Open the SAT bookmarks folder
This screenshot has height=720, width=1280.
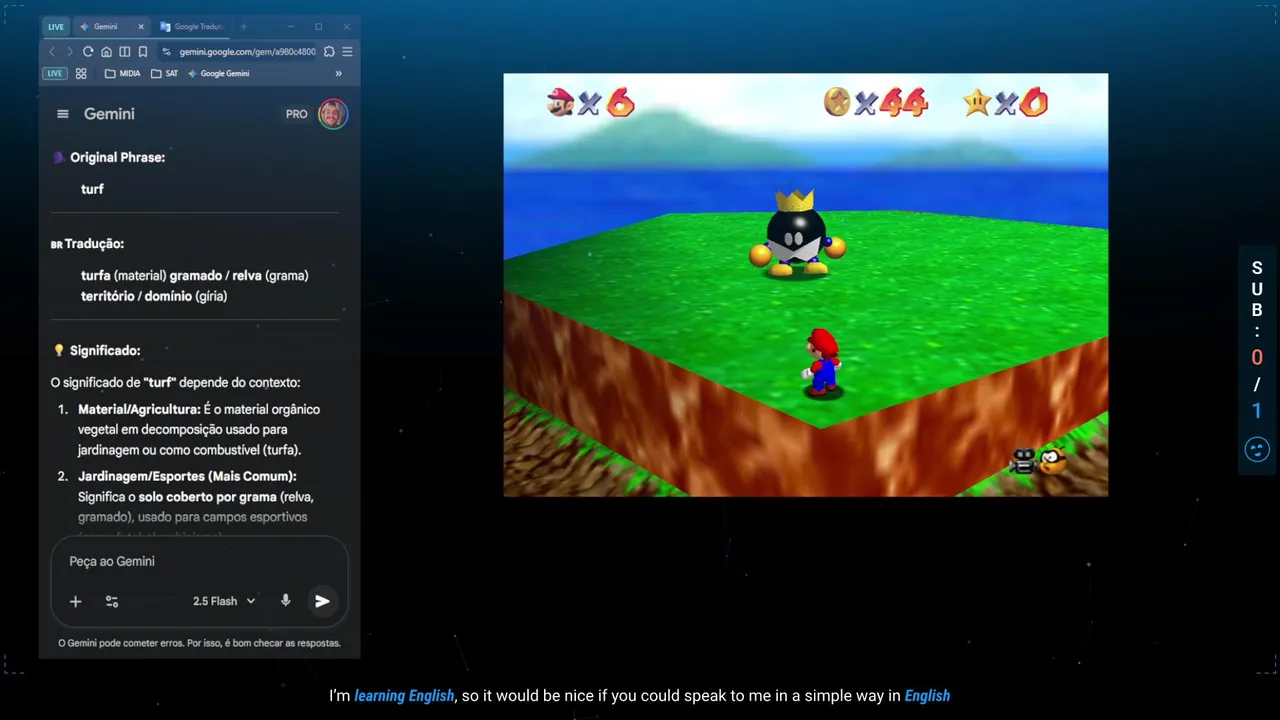(x=164, y=73)
